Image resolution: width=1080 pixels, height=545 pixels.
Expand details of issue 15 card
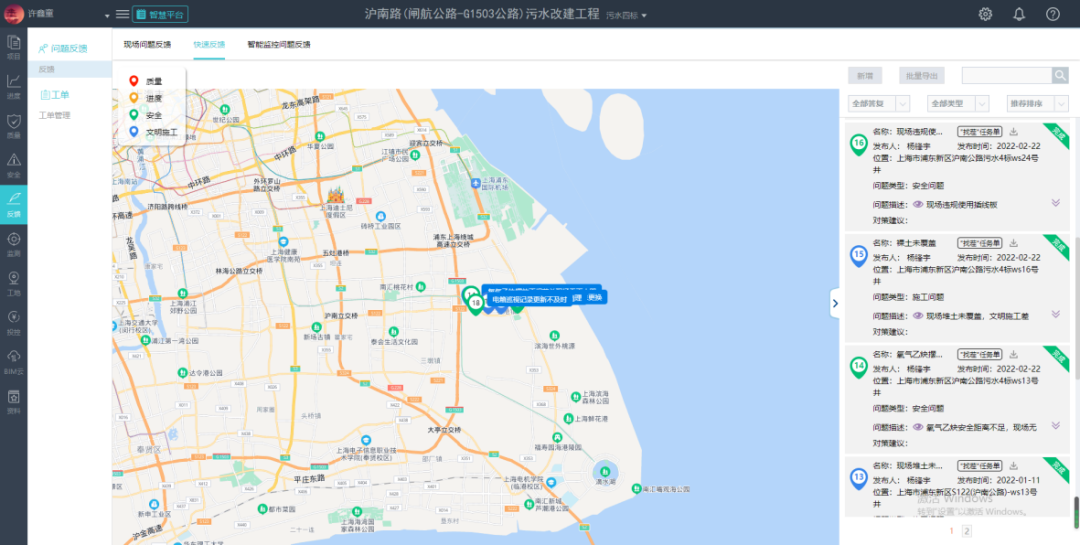[x=1055, y=313]
